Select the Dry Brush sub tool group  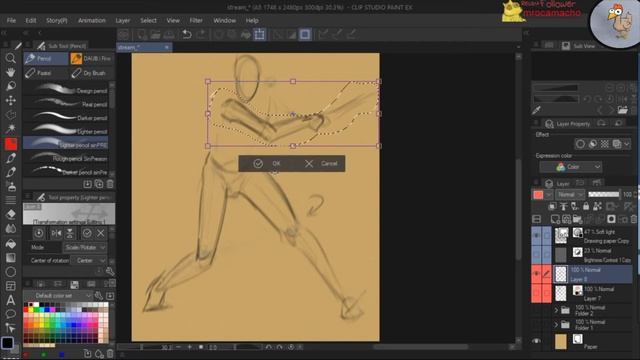pyautogui.click(x=92, y=73)
